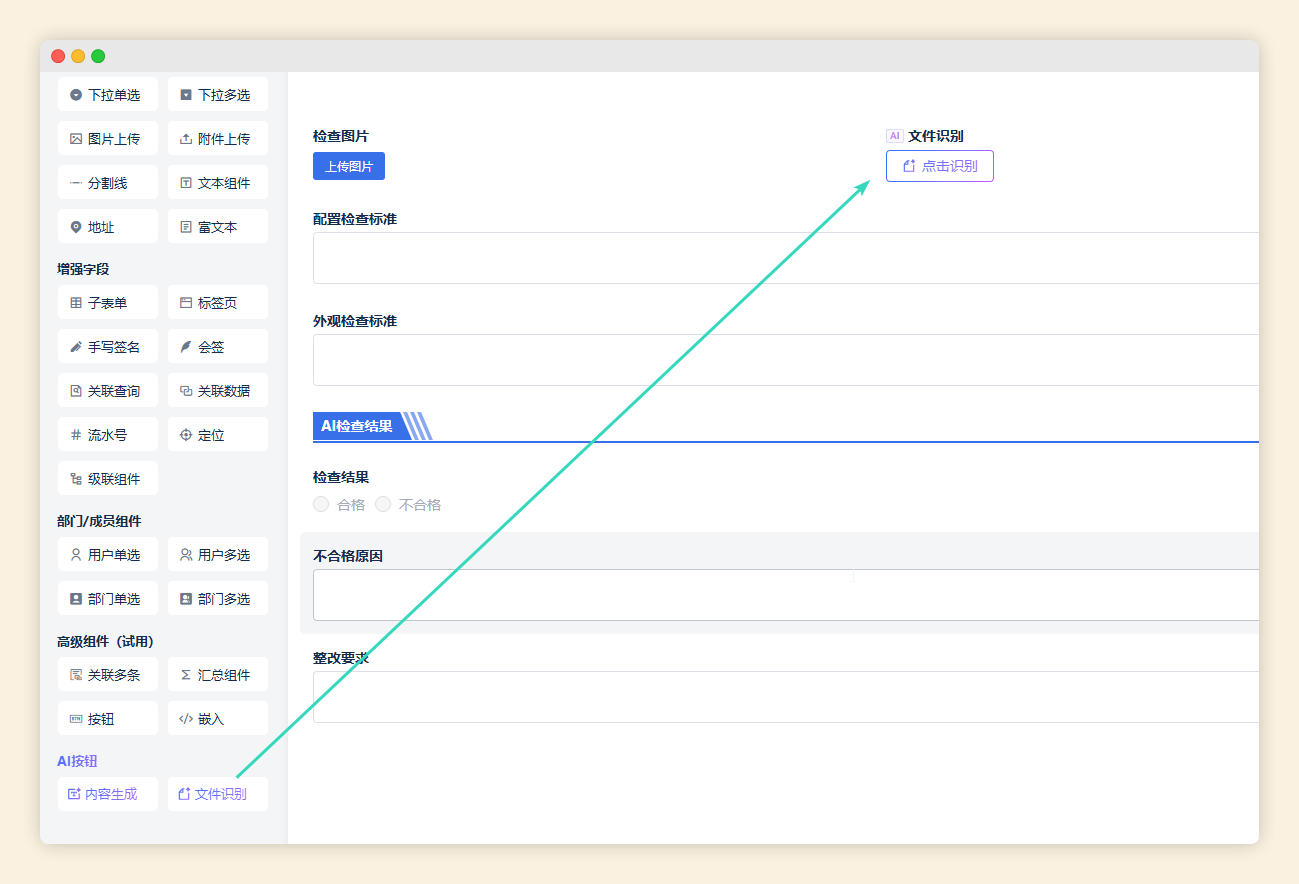Click into the 不合格原因 text area
Image resolution: width=1299 pixels, height=884 pixels.
tap(786, 595)
